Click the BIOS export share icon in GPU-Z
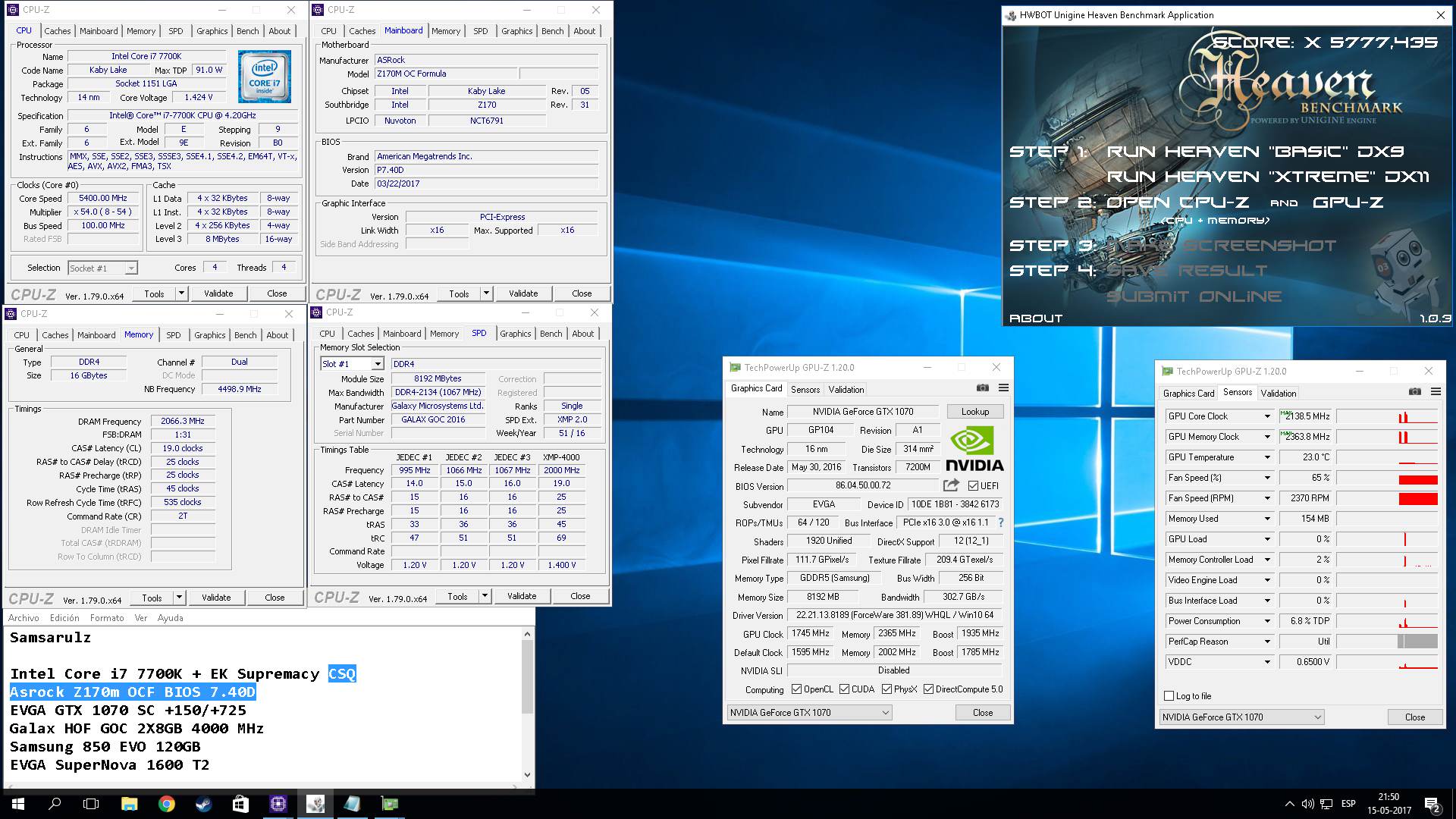 click(951, 485)
